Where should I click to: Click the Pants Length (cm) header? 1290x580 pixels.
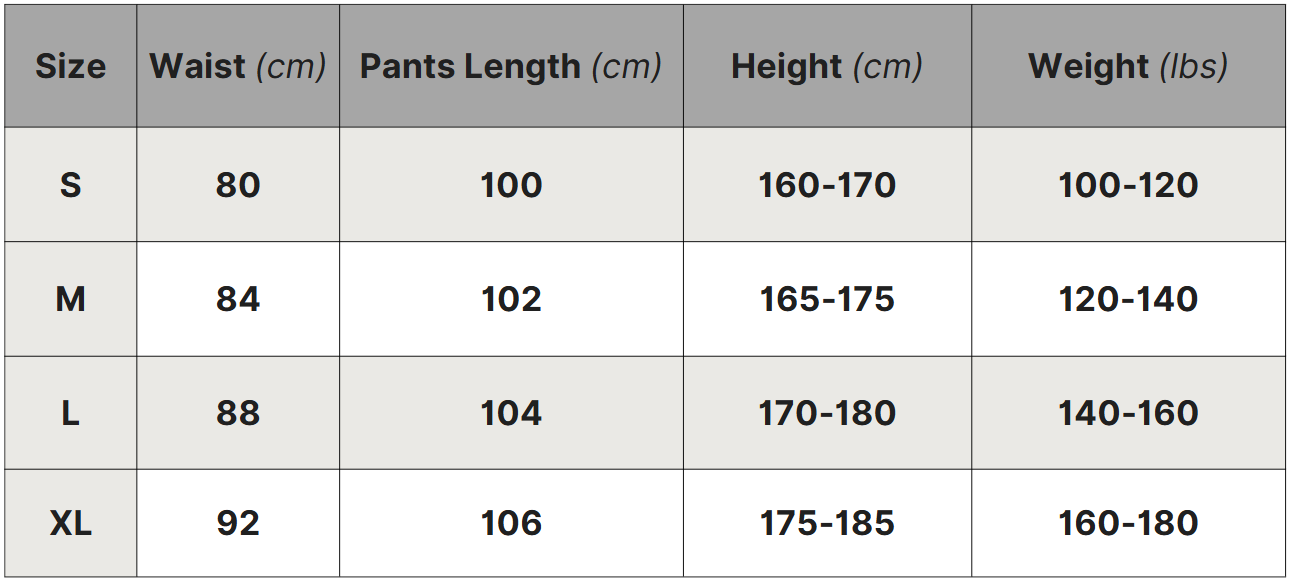(511, 66)
